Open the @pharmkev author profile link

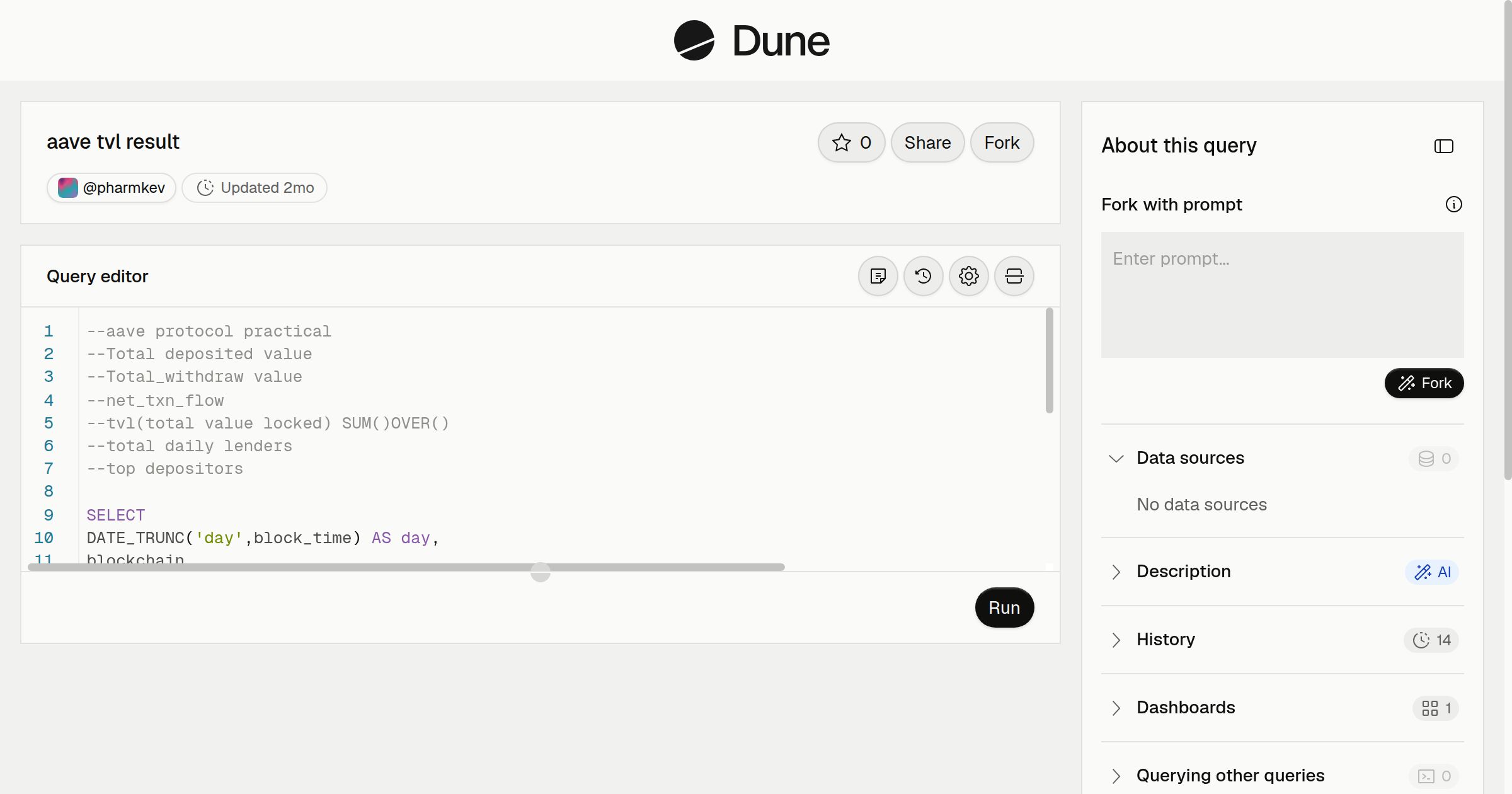tap(112, 188)
